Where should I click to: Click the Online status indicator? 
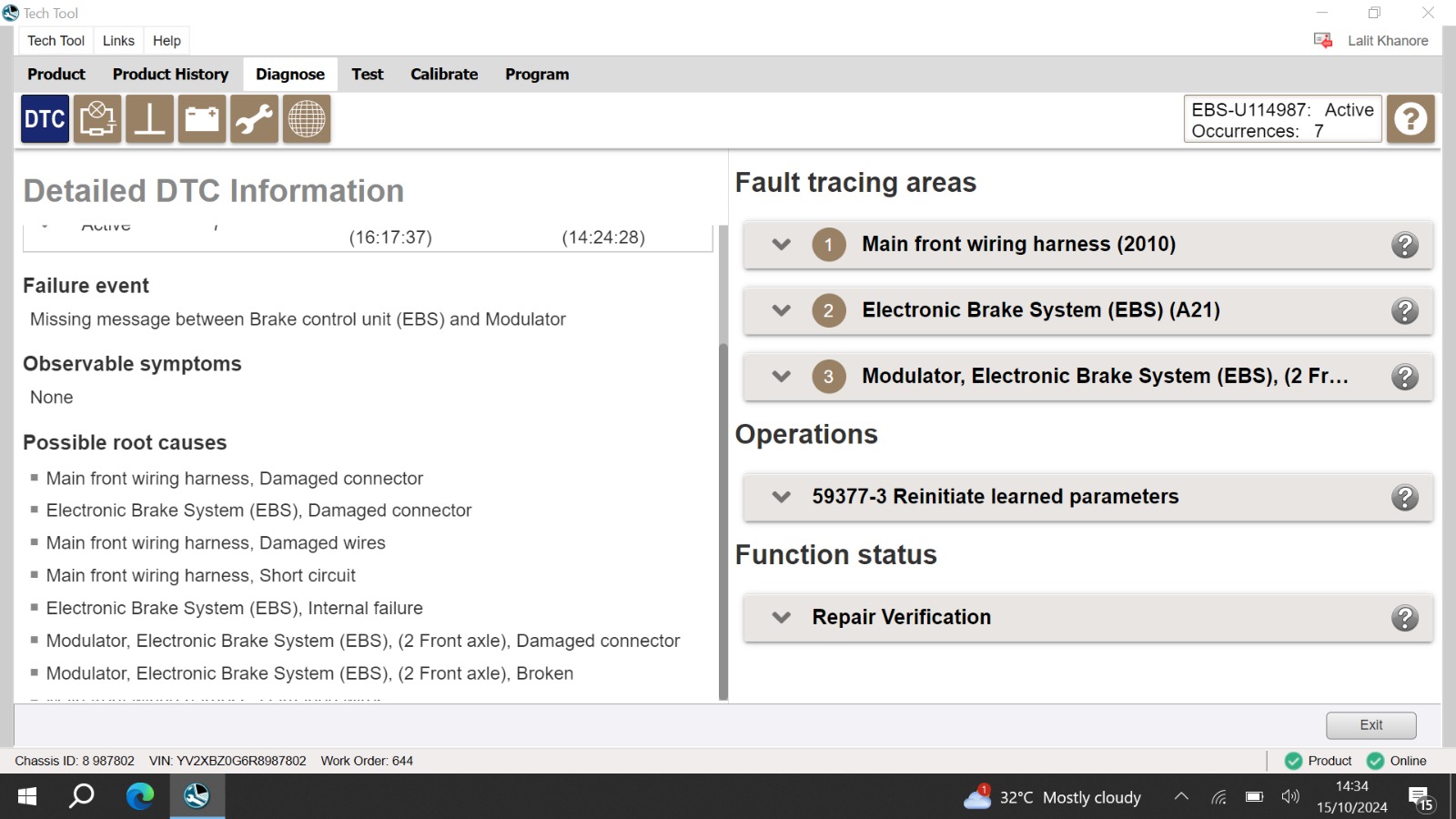click(1397, 761)
